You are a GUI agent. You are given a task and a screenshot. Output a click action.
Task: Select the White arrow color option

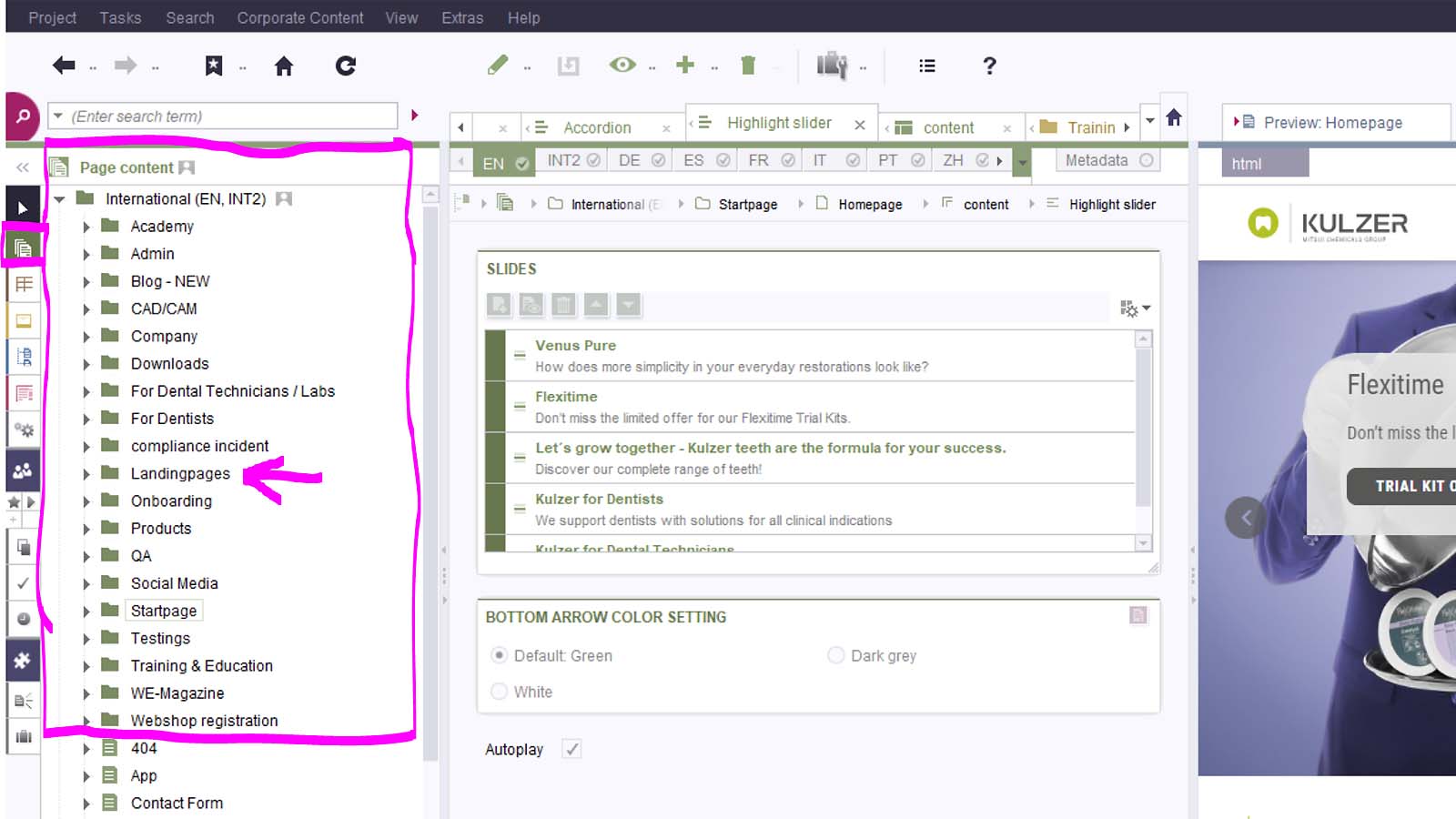point(499,692)
